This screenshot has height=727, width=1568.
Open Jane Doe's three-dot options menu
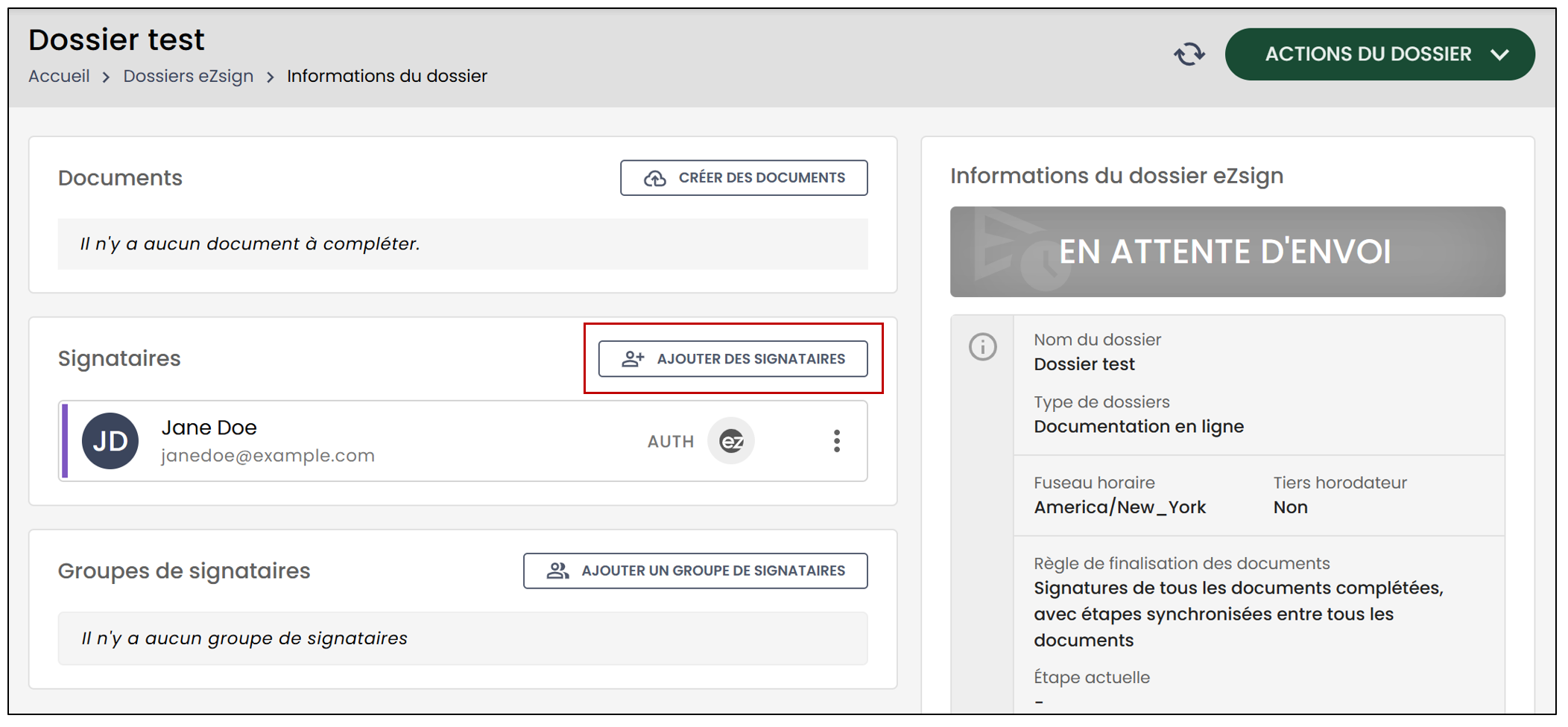[837, 441]
